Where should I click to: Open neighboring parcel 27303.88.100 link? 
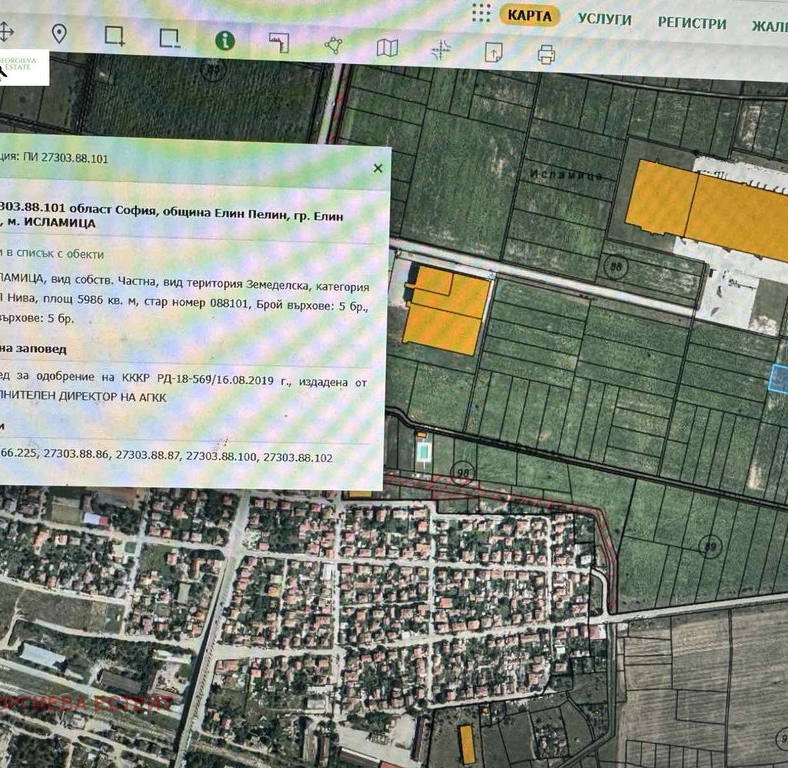[222, 456]
